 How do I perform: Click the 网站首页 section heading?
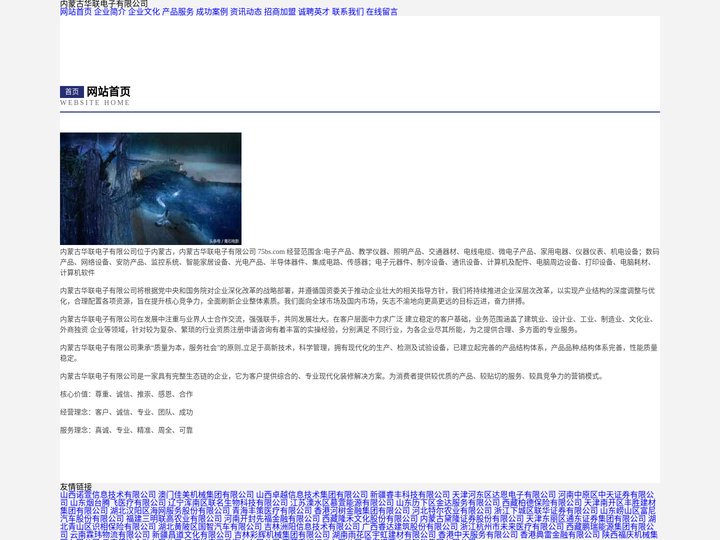108,92
